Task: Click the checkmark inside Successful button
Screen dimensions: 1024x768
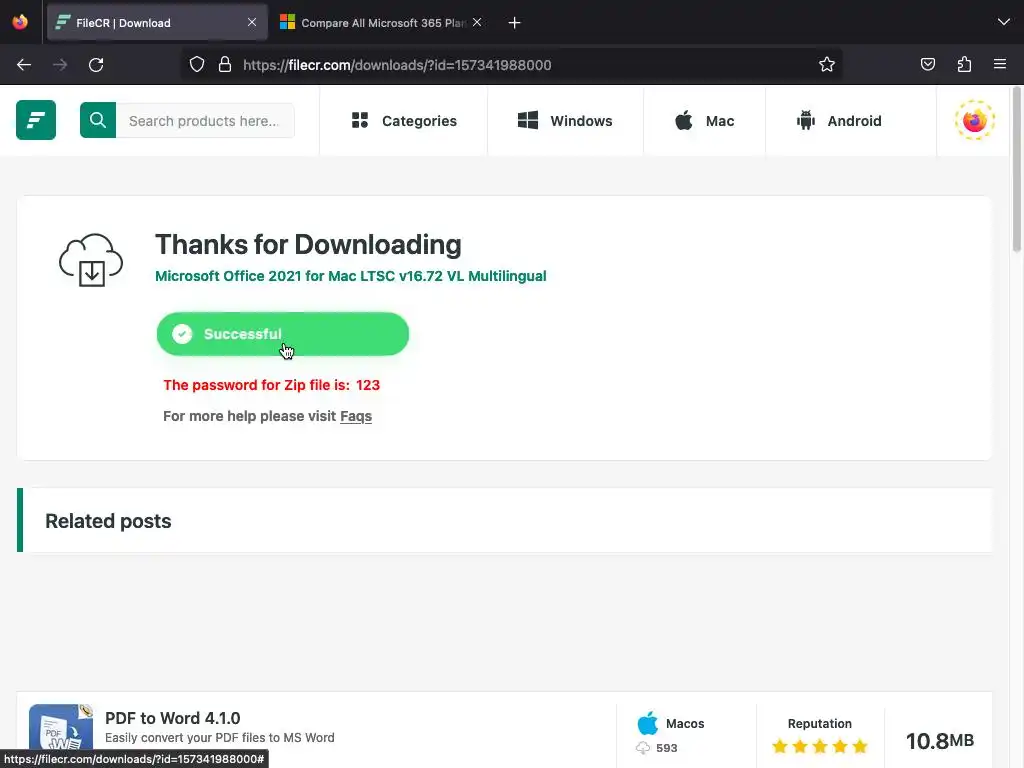Action: [182, 334]
